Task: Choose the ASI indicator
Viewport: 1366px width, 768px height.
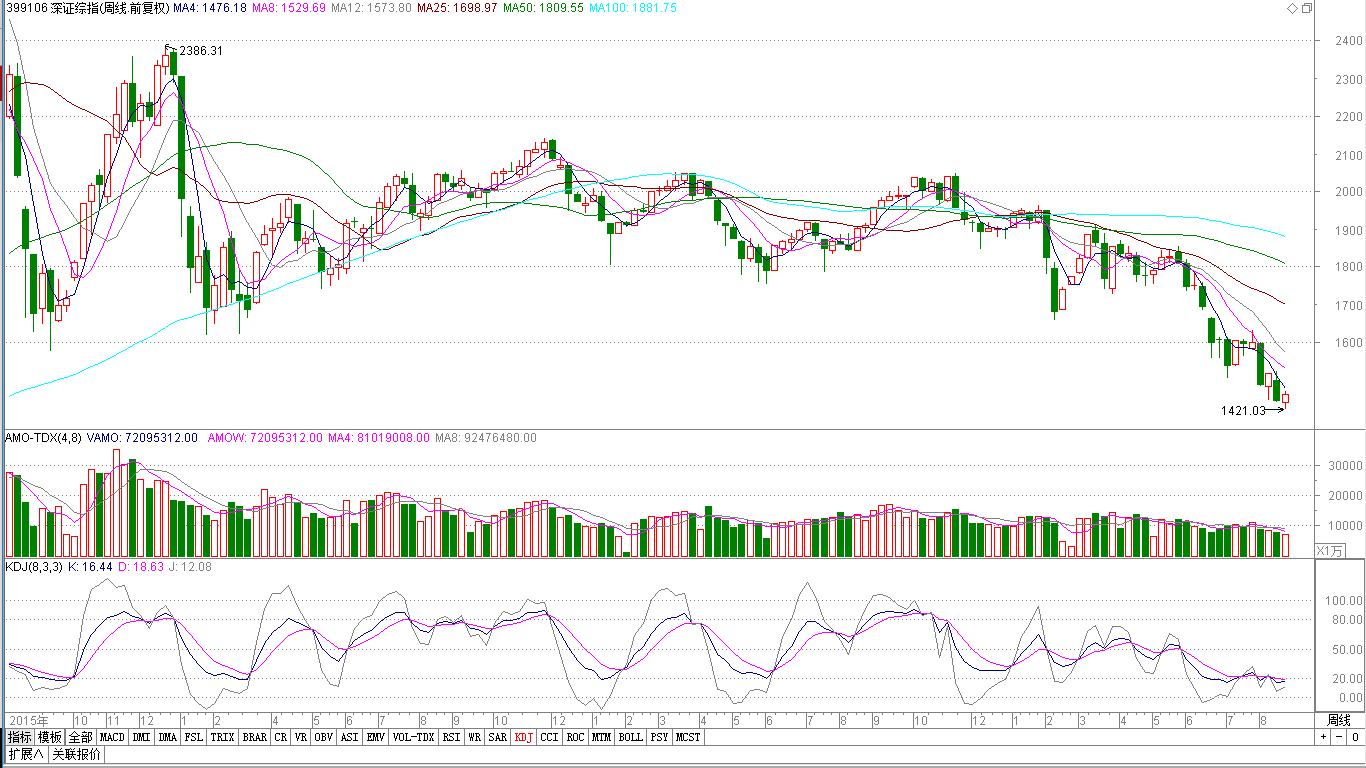Action: tap(349, 737)
